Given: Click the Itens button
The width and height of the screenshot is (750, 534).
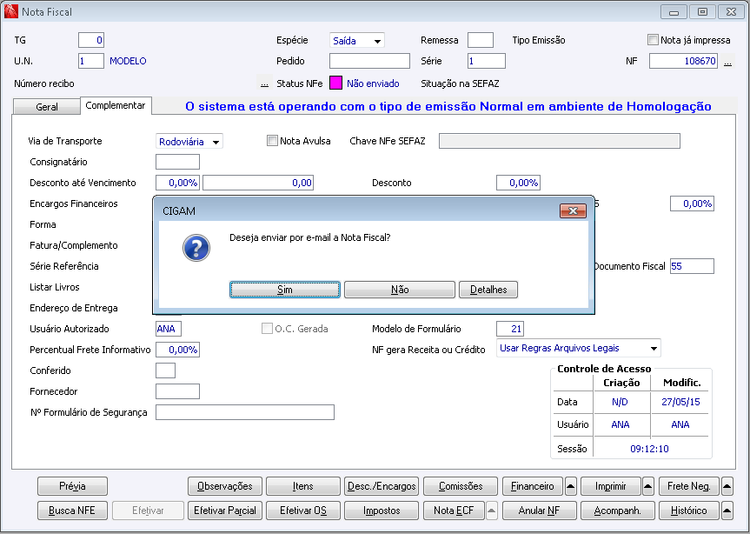Looking at the screenshot, I should (303, 486).
